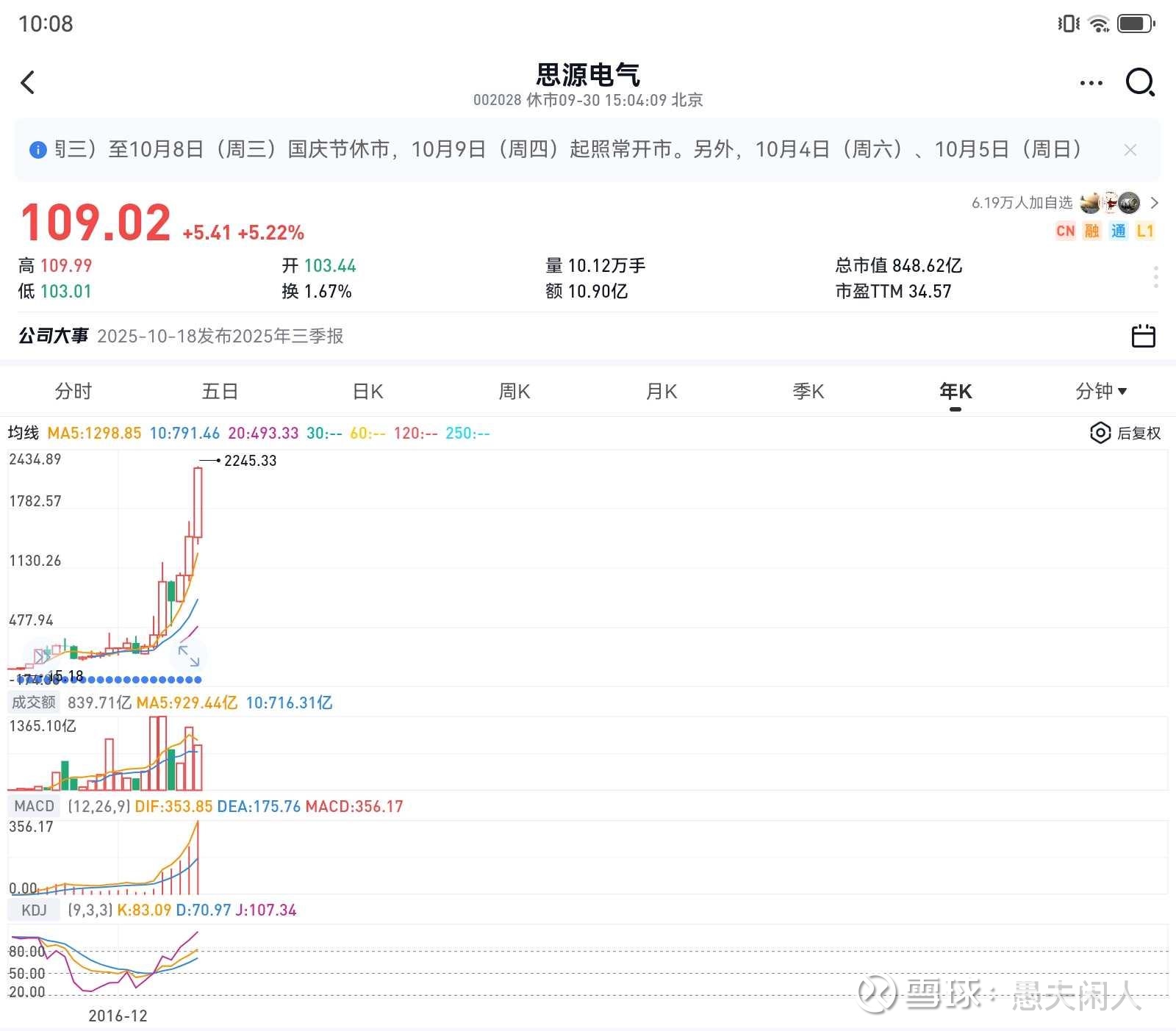Tap the 换 1.67% turnover value
1176x1031 pixels.
[x=317, y=292]
